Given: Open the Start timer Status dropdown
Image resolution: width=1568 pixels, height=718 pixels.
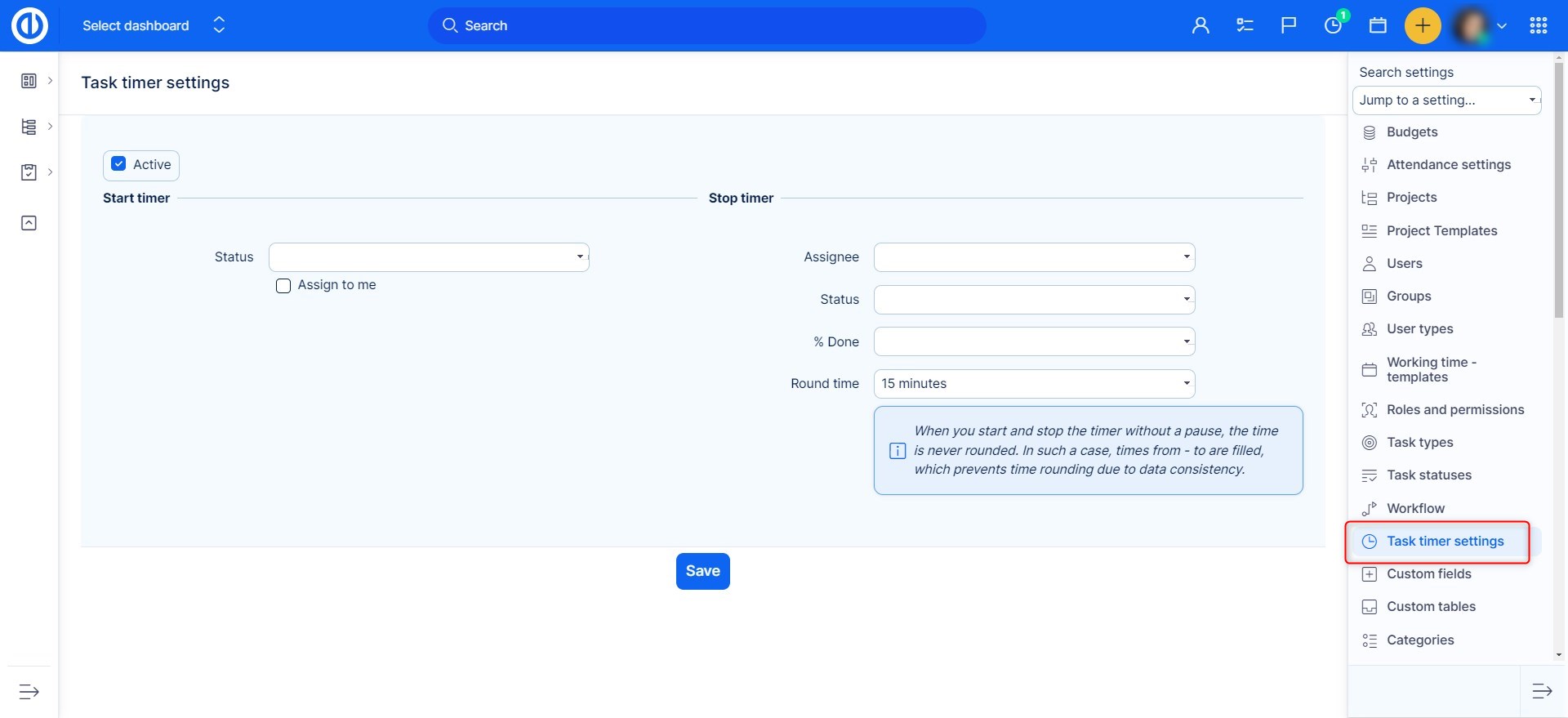Looking at the screenshot, I should pyautogui.click(x=429, y=257).
